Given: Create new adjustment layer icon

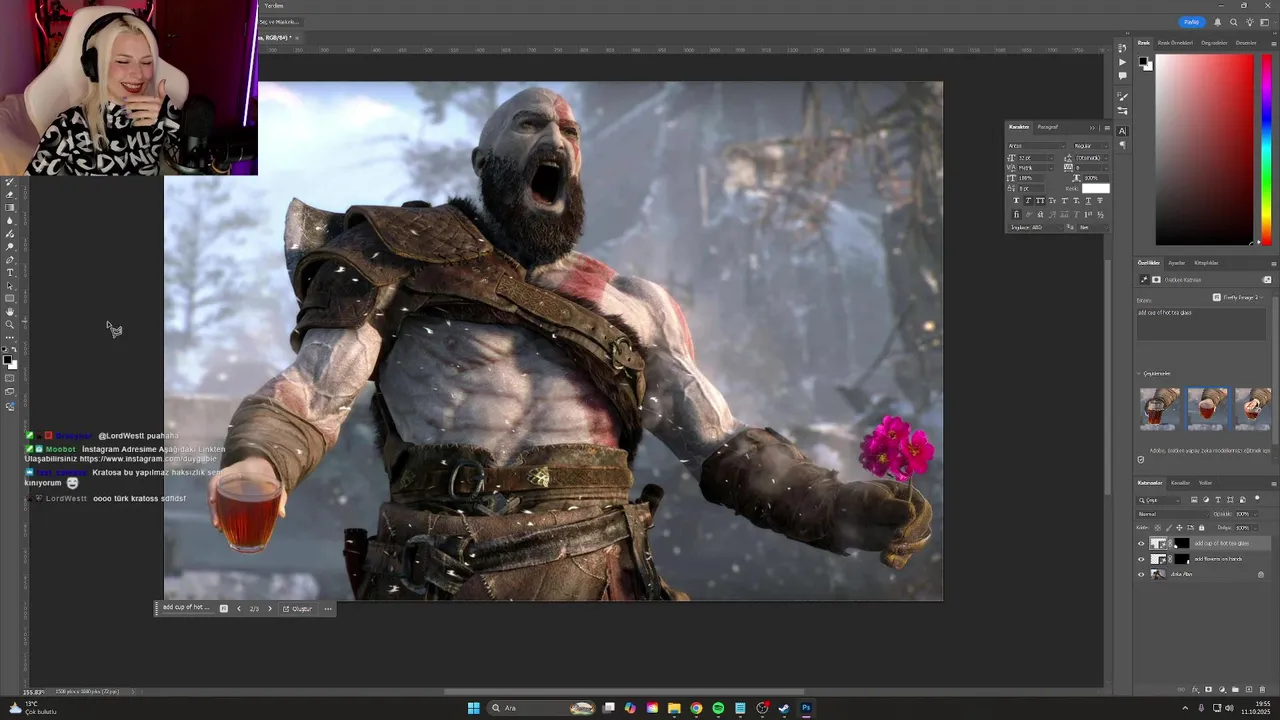Looking at the screenshot, I should coord(1222,690).
